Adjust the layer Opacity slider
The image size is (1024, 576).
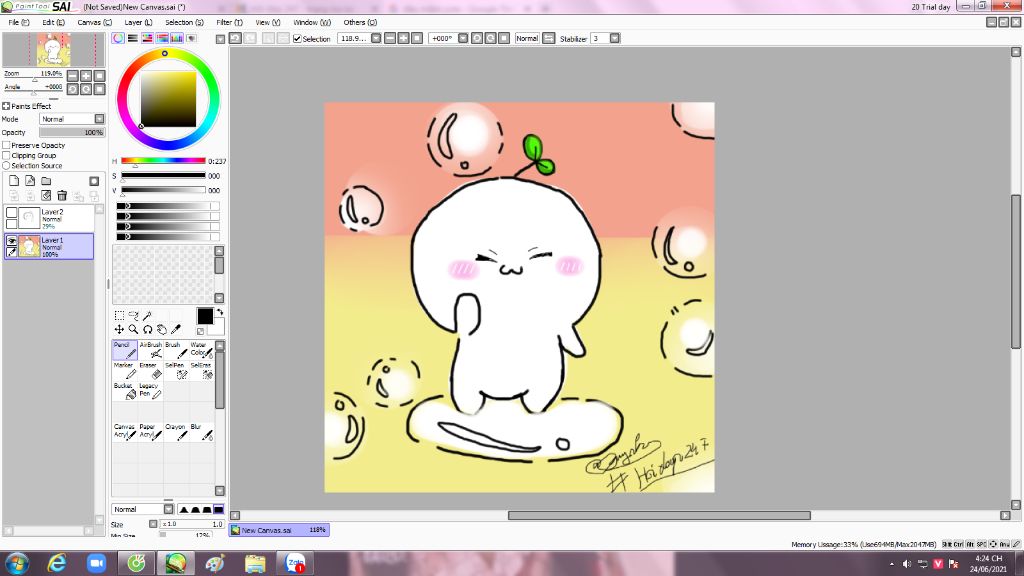(71, 132)
